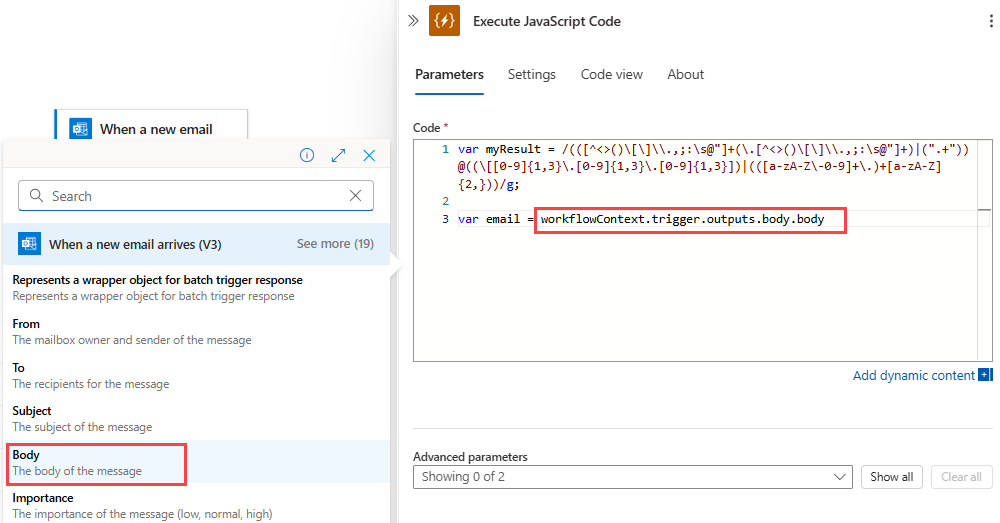Screen dimensions: 1000x523
Task: Clear the search box with X icon
Action: point(356,196)
